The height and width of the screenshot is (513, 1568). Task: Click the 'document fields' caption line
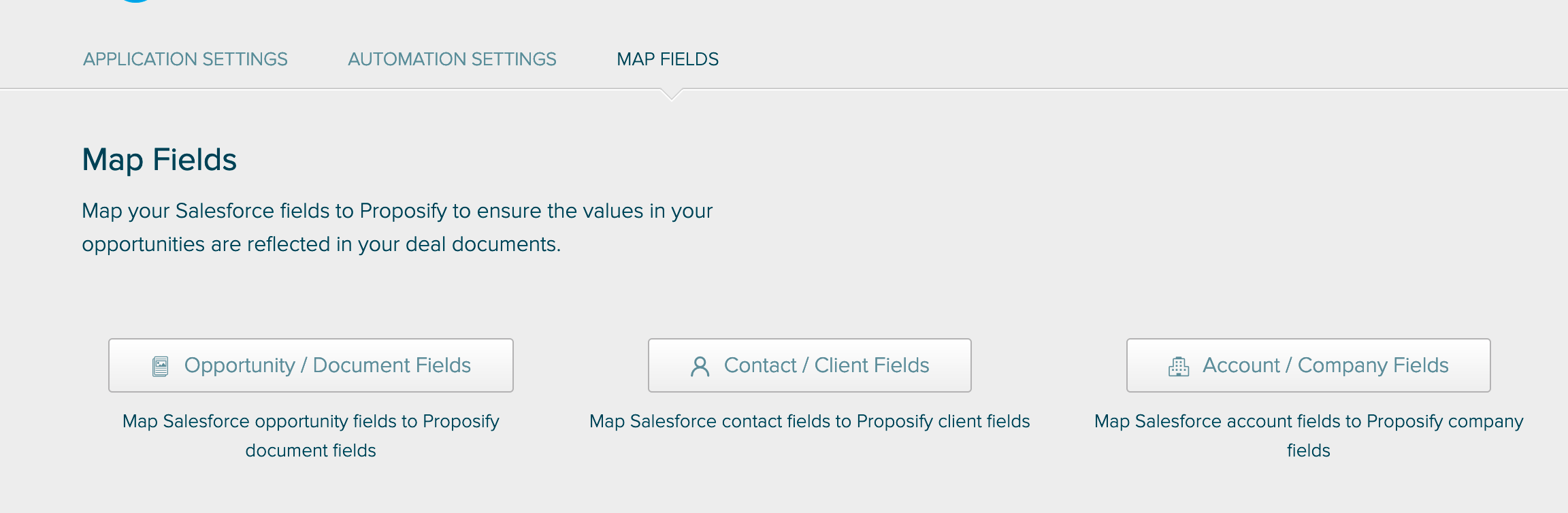[311, 450]
